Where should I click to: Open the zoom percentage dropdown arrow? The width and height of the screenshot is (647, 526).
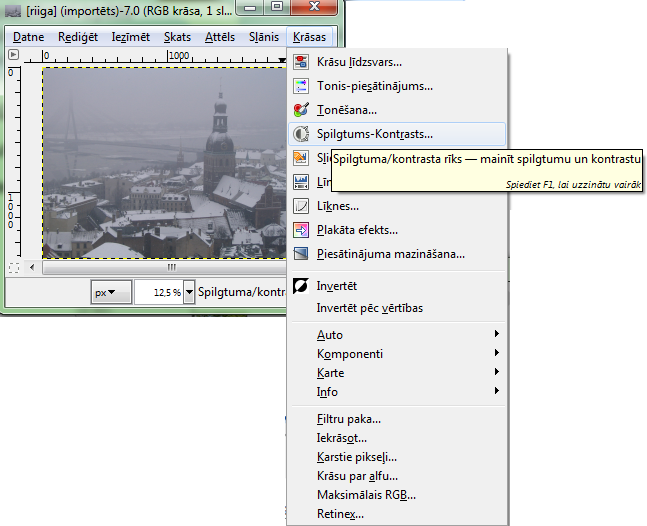coord(190,293)
